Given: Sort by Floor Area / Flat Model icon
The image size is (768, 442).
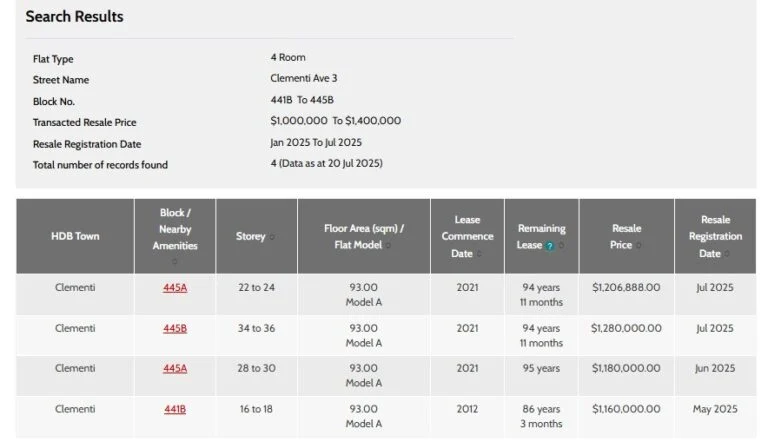Looking at the screenshot, I should pyautogui.click(x=389, y=245).
